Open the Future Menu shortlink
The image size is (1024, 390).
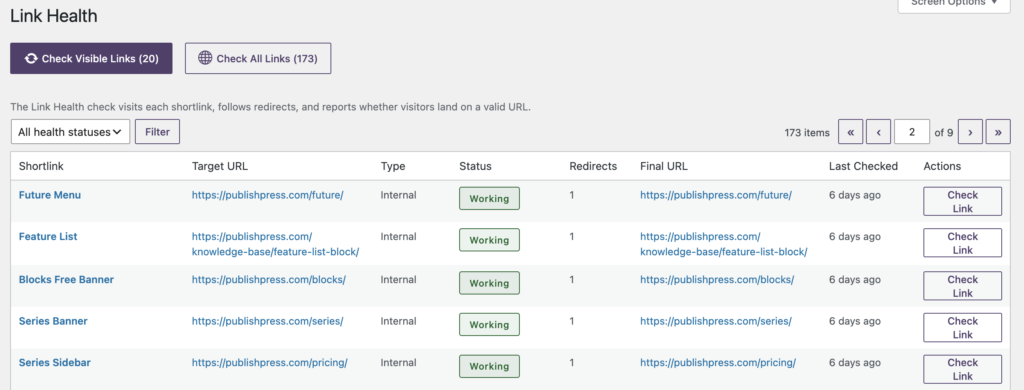(x=50, y=195)
